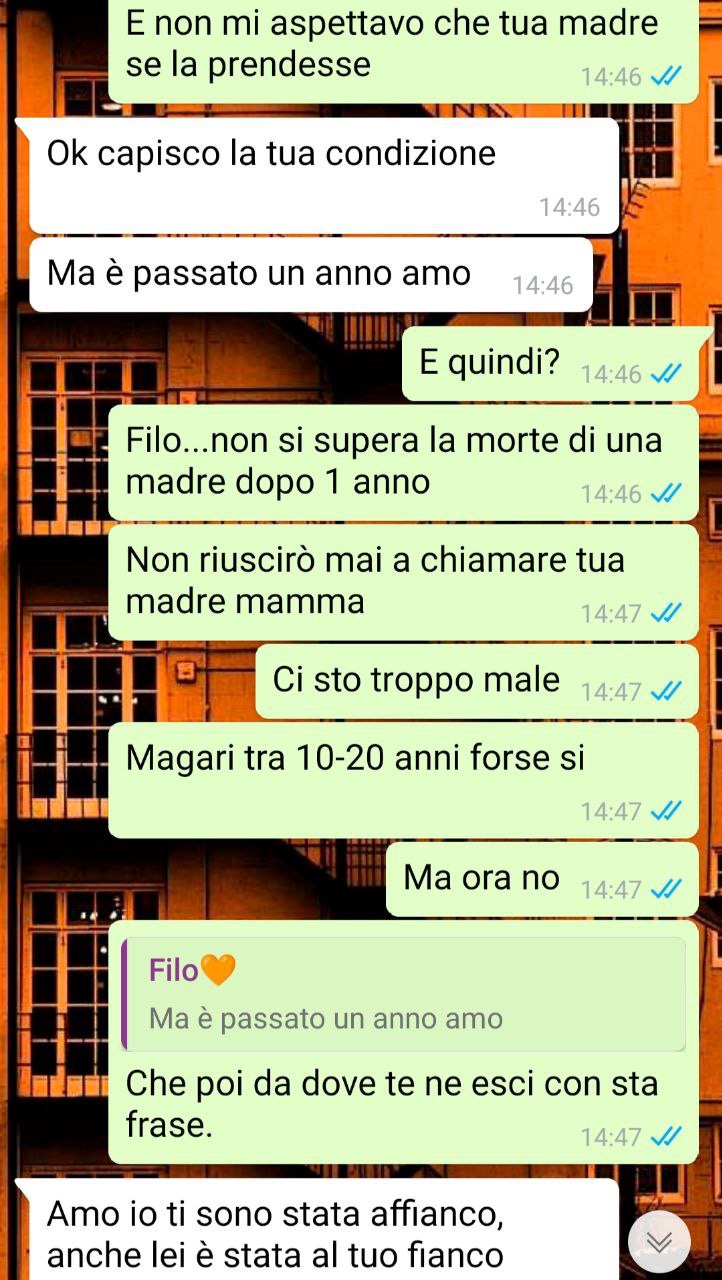
Task: Tap read ticks on 'Che poi da dove' message
Action: (665, 1137)
